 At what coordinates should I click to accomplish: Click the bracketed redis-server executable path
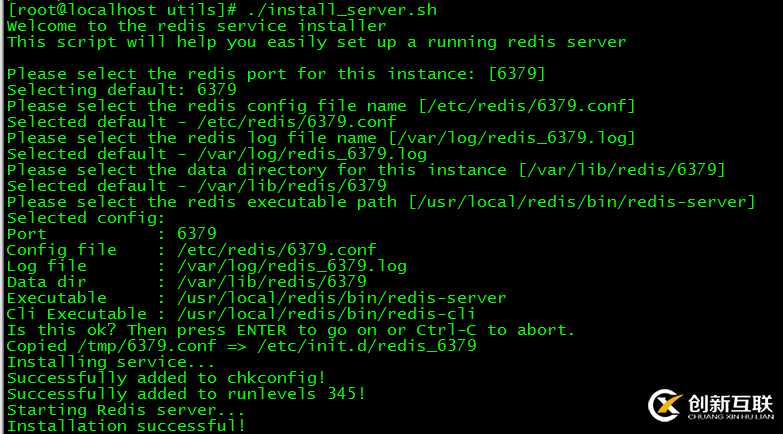[582, 202]
